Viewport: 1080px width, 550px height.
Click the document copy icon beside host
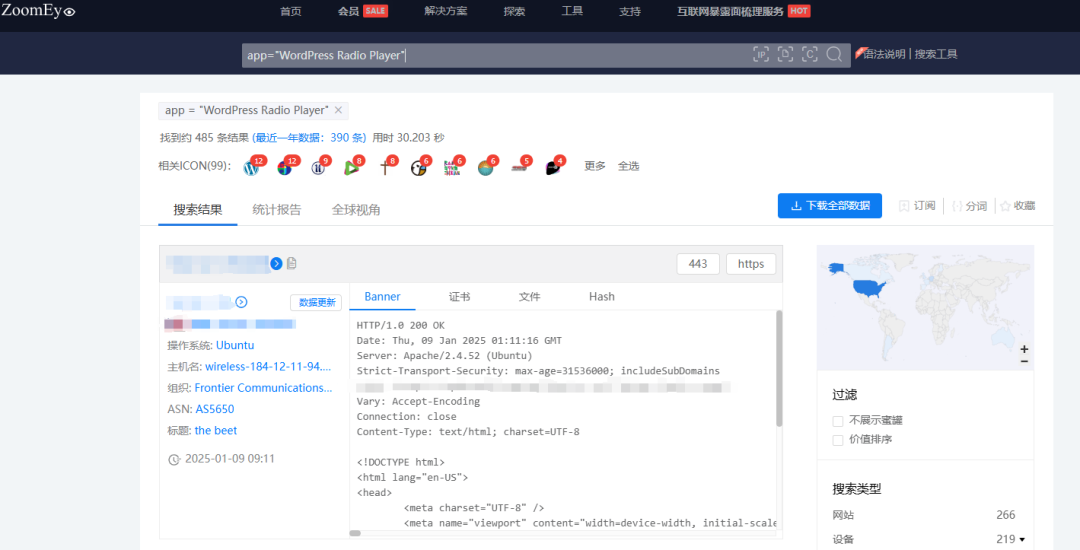(x=292, y=263)
